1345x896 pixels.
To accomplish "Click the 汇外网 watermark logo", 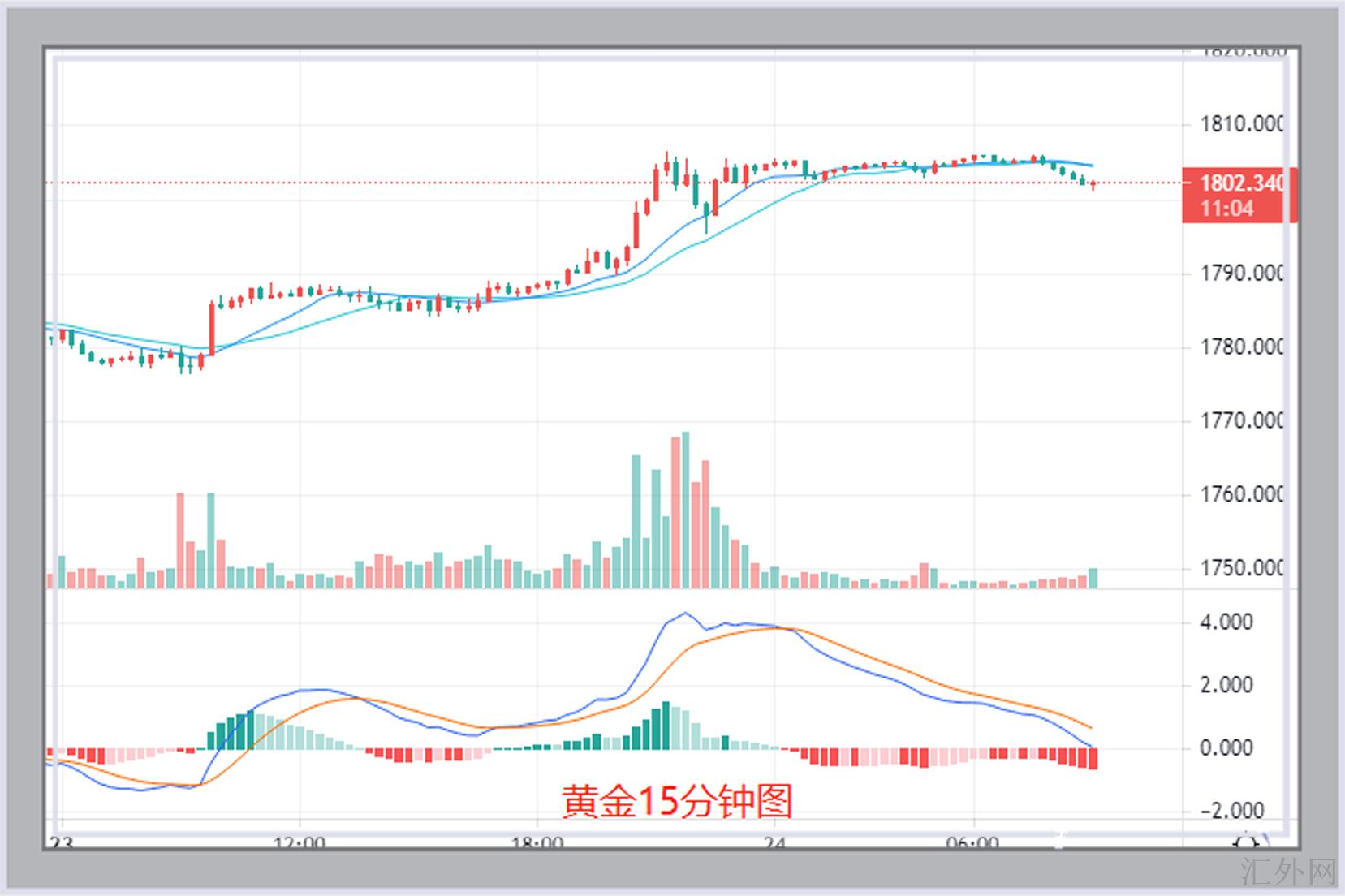I will click(1288, 872).
